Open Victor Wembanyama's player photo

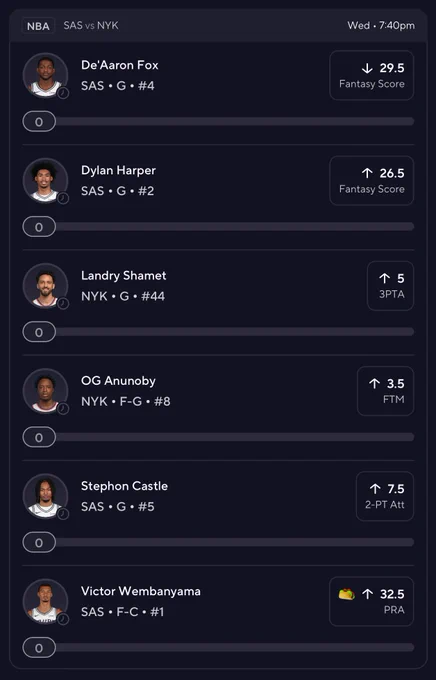(x=46, y=602)
